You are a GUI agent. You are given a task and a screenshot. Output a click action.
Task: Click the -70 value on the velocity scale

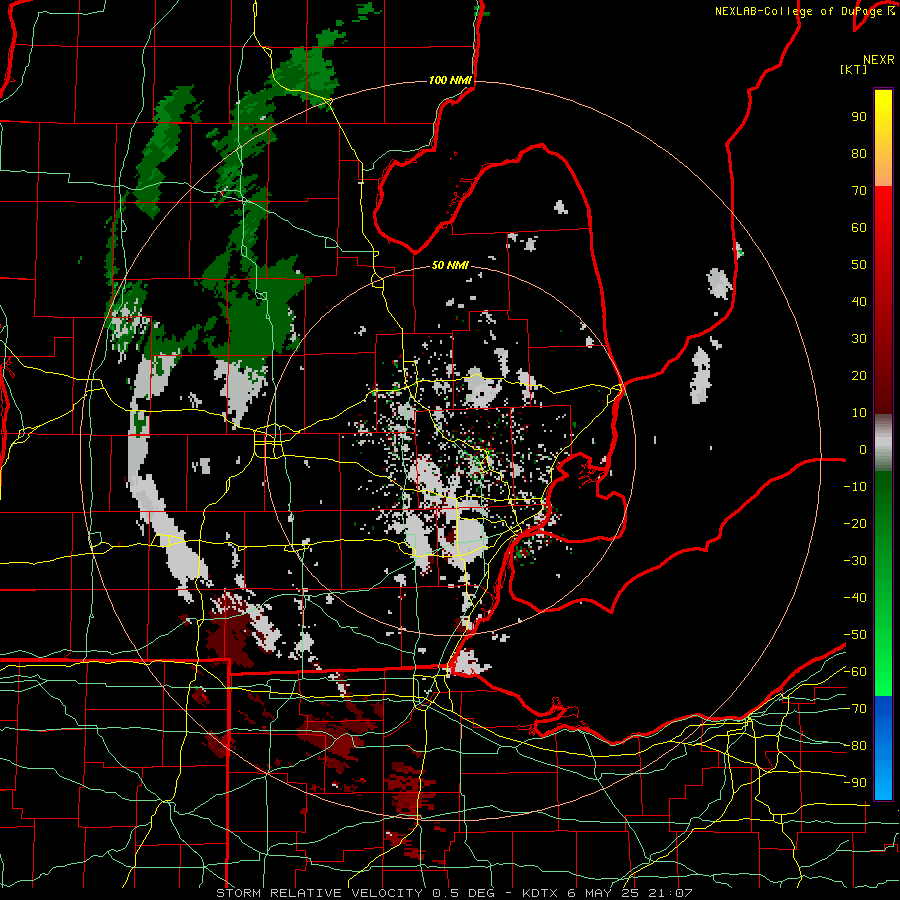[x=855, y=709]
